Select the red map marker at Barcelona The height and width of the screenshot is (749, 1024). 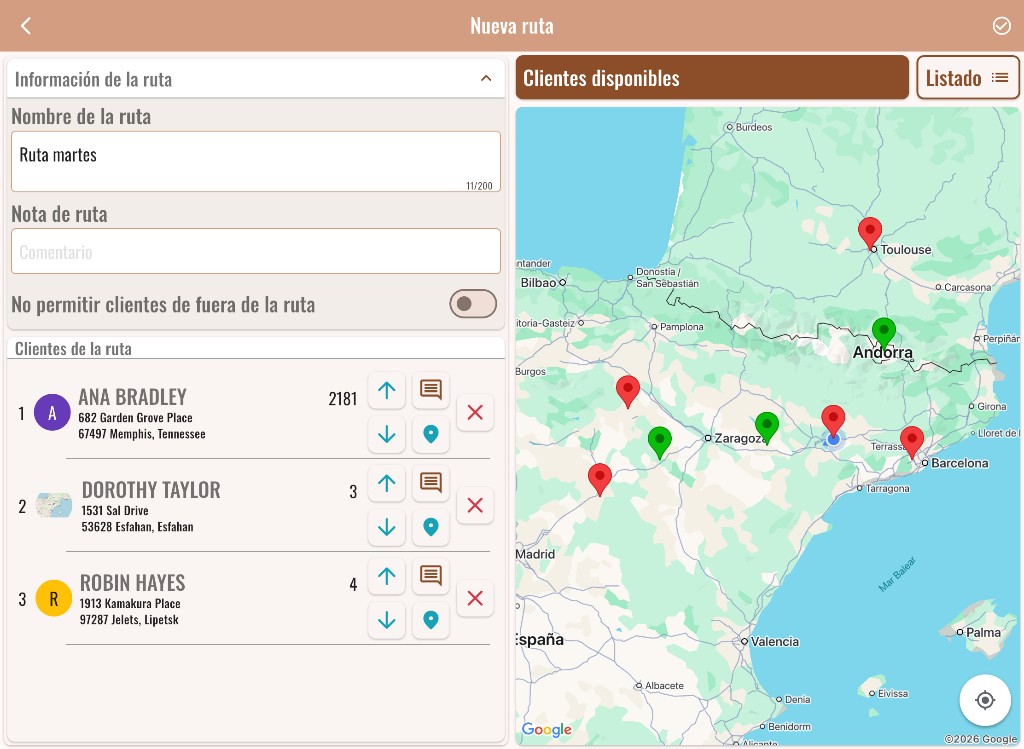click(912, 441)
